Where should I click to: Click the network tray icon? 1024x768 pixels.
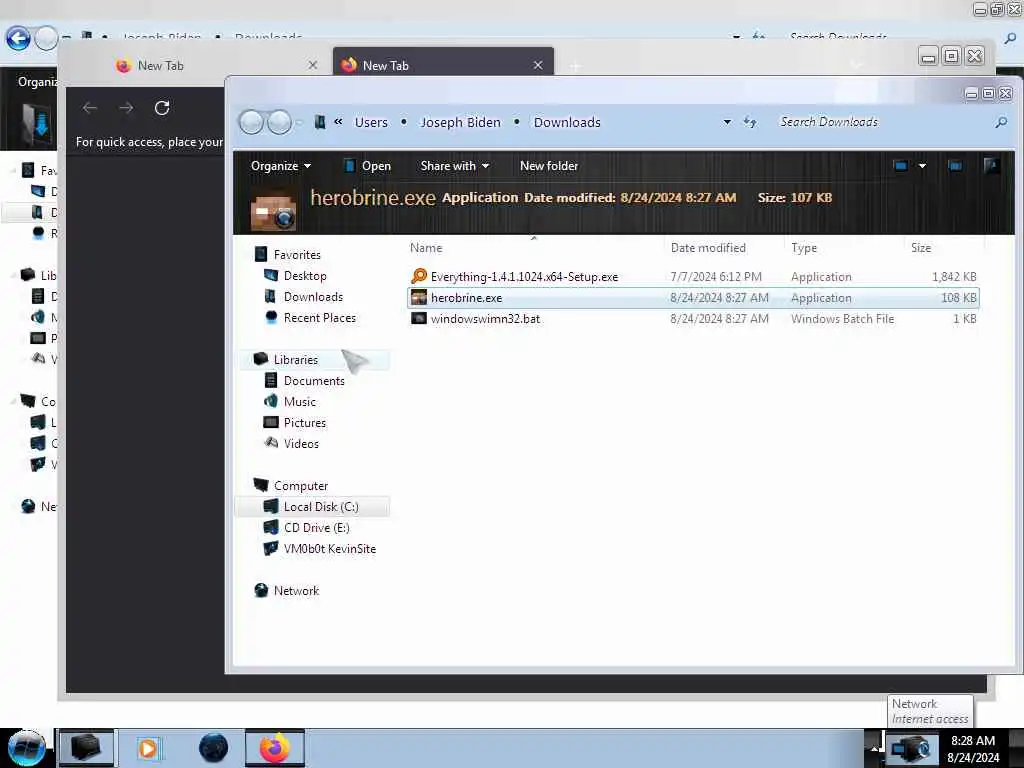(910, 750)
